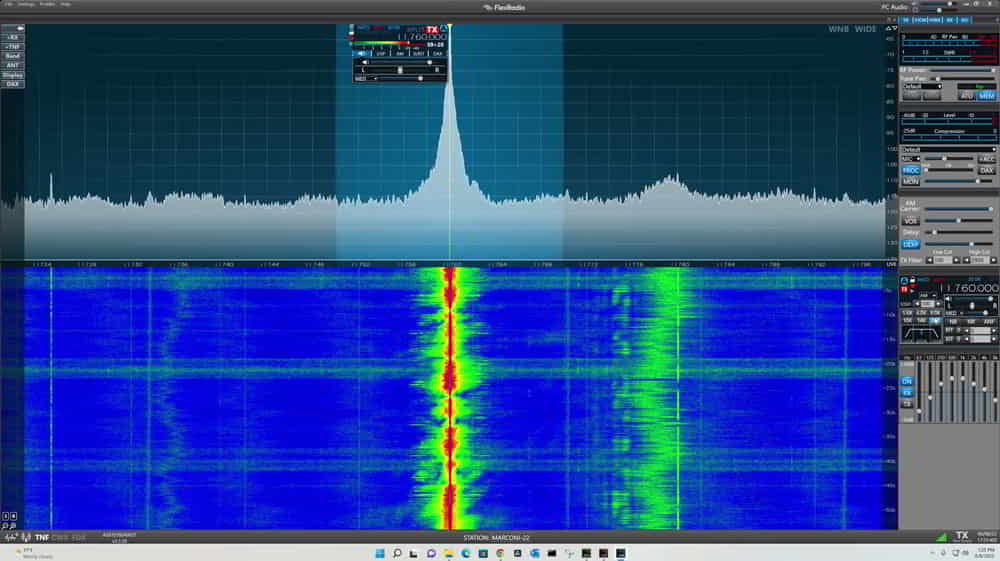Click the zoom out magnifier at bottom-left
This screenshot has width=1000, height=561.
(5, 526)
